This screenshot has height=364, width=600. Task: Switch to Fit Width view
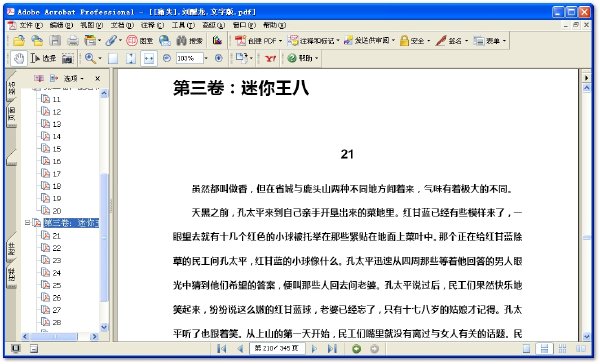click(x=148, y=59)
